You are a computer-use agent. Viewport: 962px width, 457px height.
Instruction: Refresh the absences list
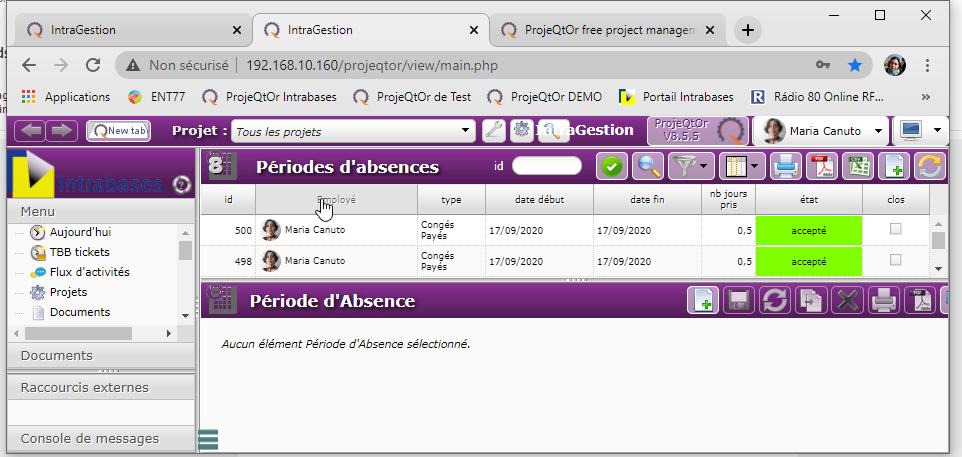930,166
